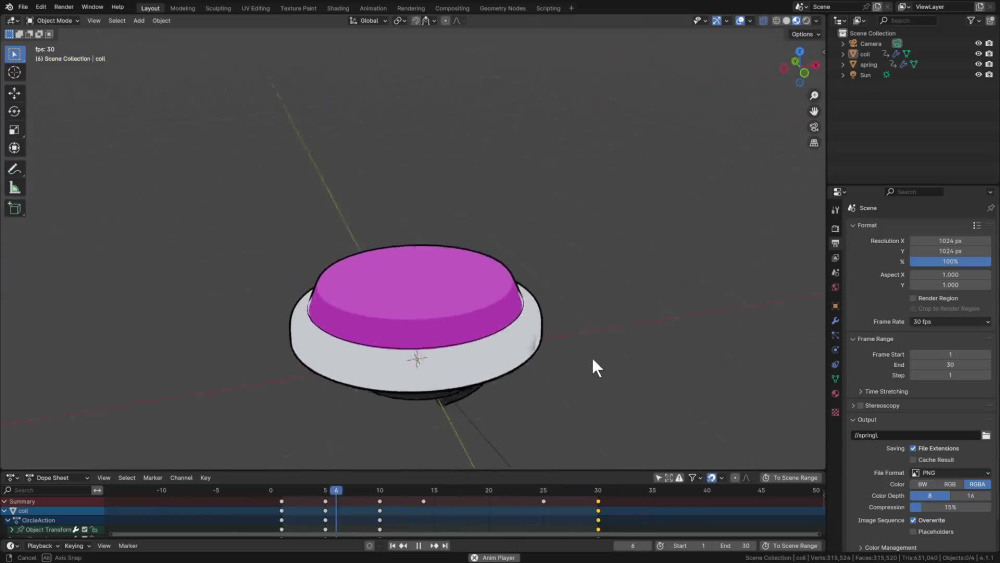This screenshot has width=1000, height=563.
Task: Switch to the Geometry Nodes workspace
Action: point(503,8)
